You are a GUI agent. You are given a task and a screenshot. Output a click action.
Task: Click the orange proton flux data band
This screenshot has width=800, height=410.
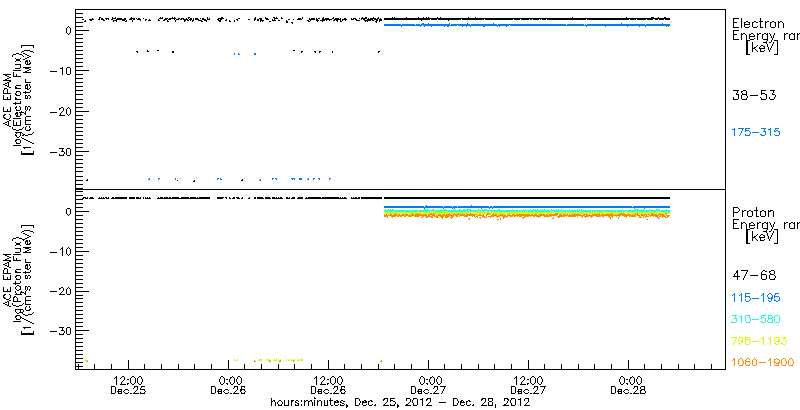click(527, 216)
